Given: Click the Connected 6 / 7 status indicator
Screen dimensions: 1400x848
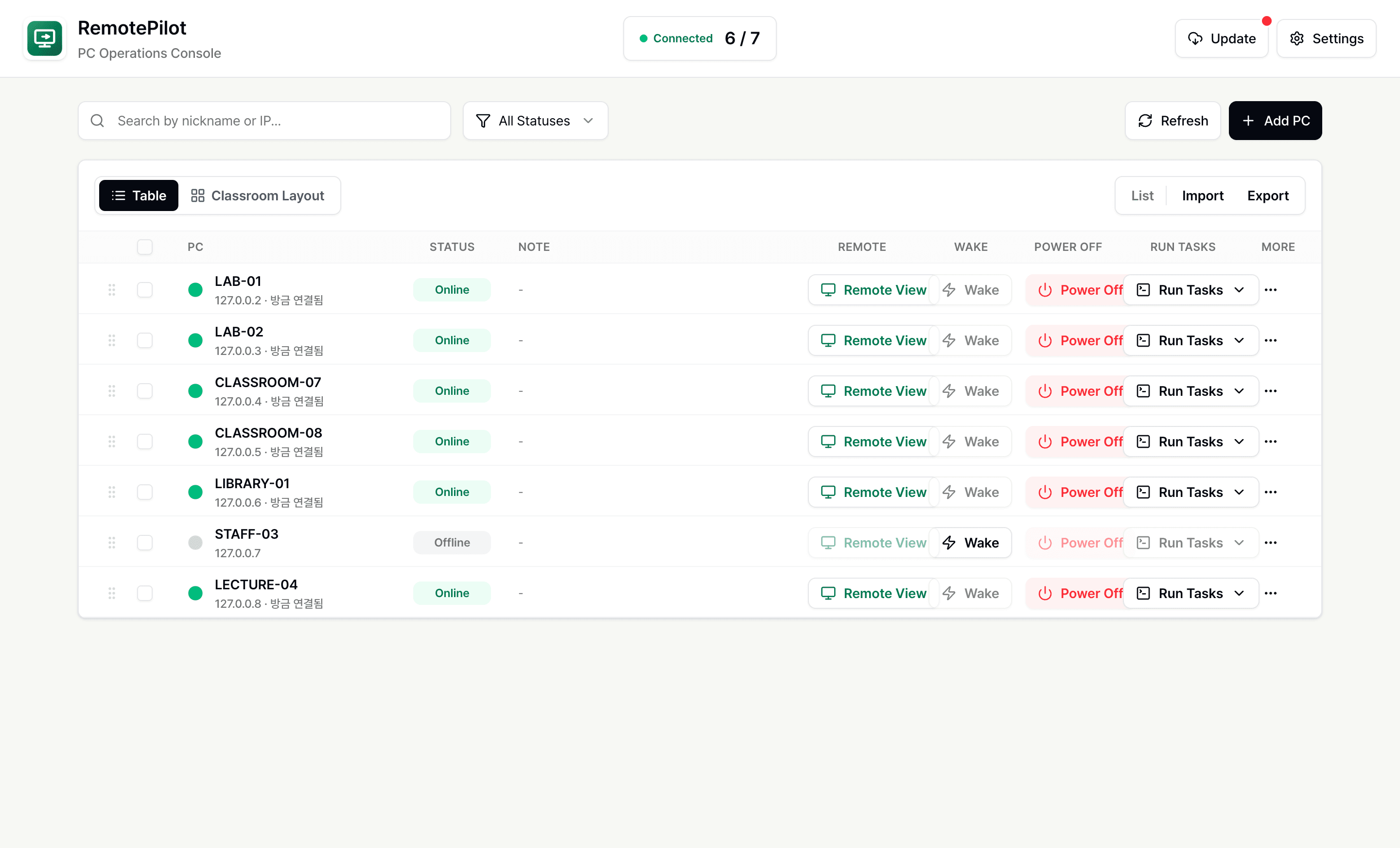Looking at the screenshot, I should pos(700,38).
